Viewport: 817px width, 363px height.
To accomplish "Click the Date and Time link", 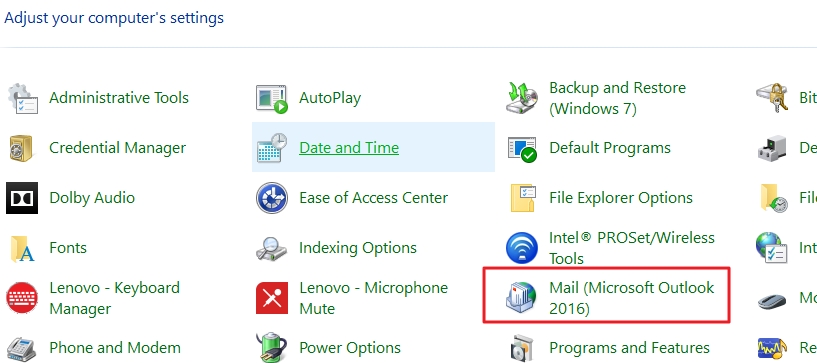I will click(x=349, y=148).
